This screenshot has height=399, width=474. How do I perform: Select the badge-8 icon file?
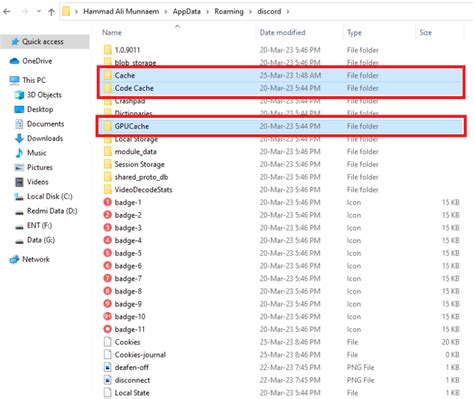(107, 291)
